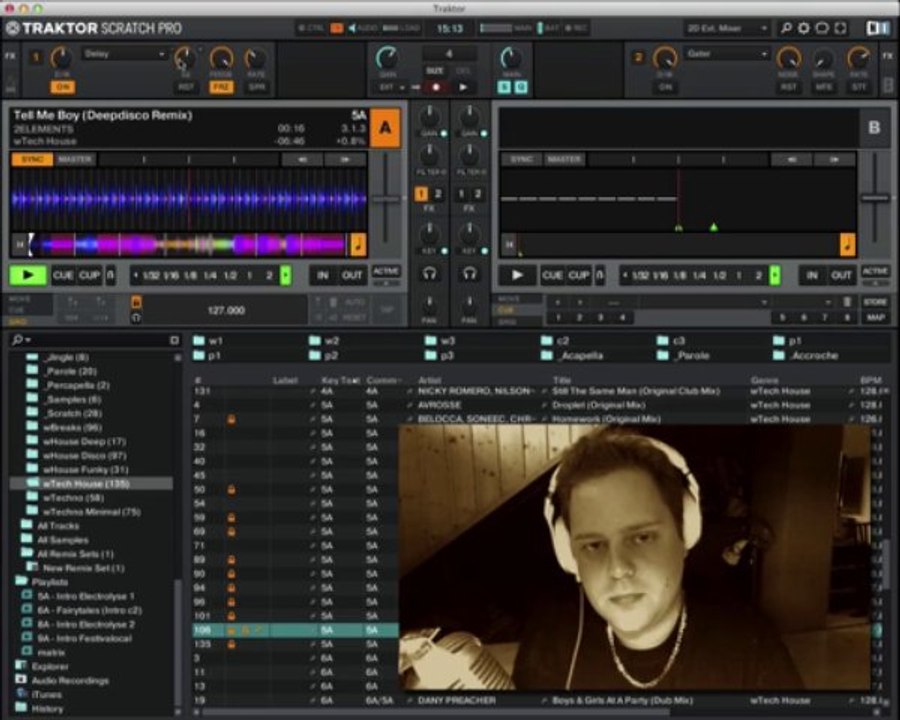Play the audio recorder playback button
Viewport: 900px width, 720px height.
point(463,87)
